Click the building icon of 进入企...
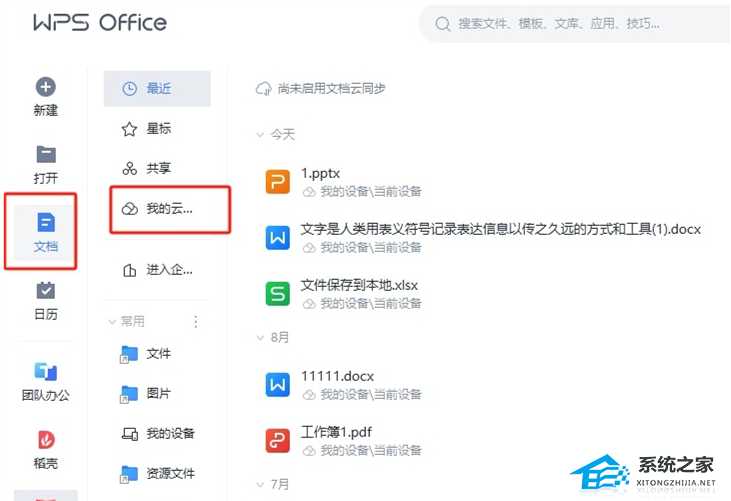731x501 pixels. coord(129,270)
